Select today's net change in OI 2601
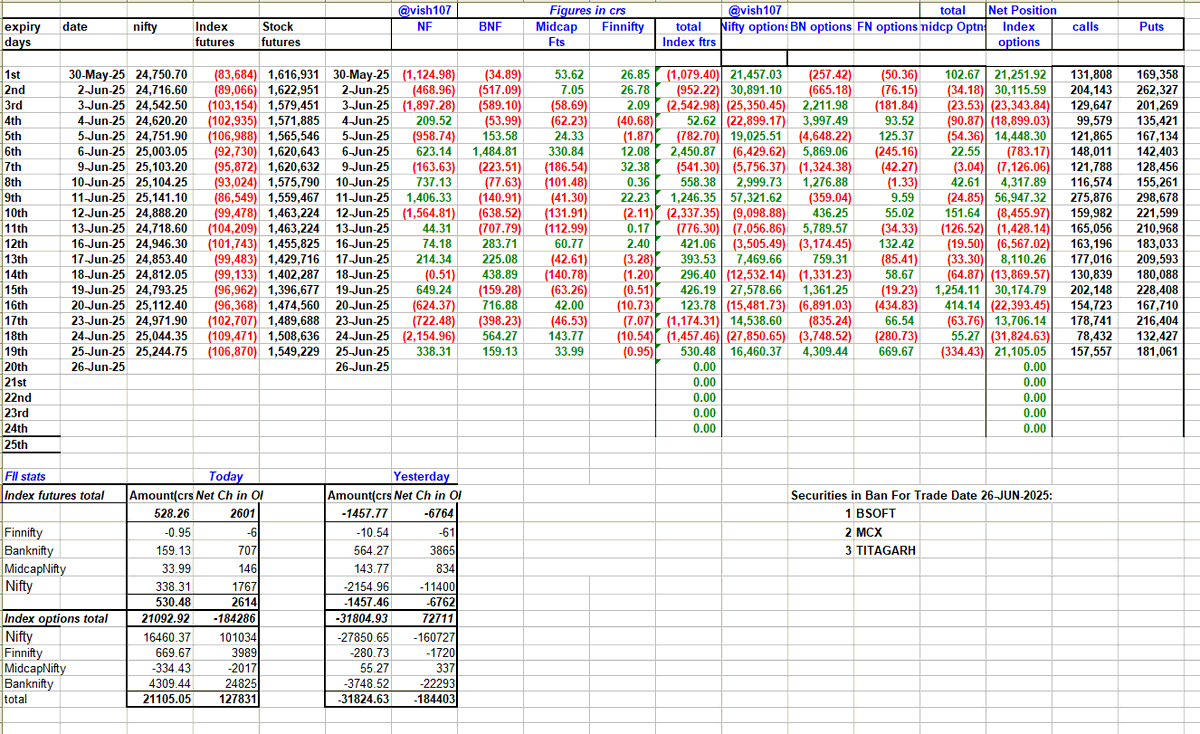This screenshot has width=1200, height=734. (243, 513)
